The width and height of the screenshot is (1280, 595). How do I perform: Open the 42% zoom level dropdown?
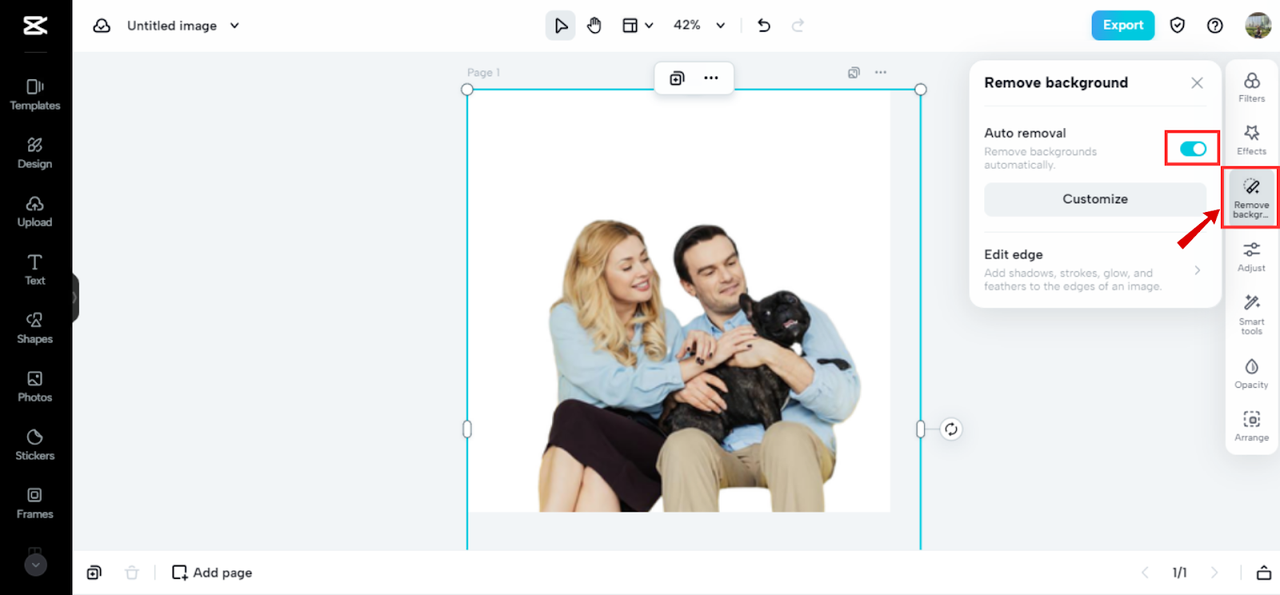point(699,26)
